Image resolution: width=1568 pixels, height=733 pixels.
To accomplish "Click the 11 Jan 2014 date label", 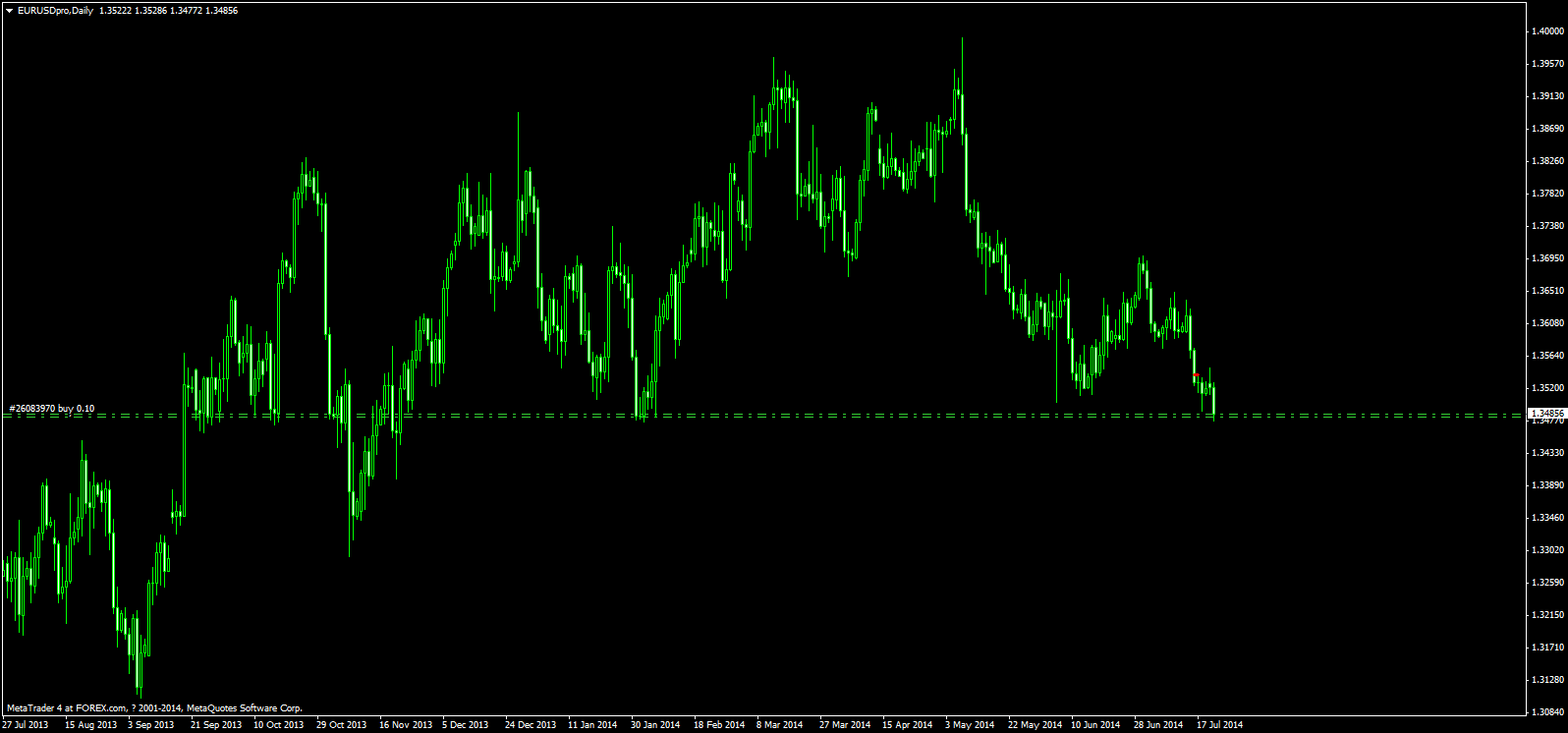I will (592, 725).
